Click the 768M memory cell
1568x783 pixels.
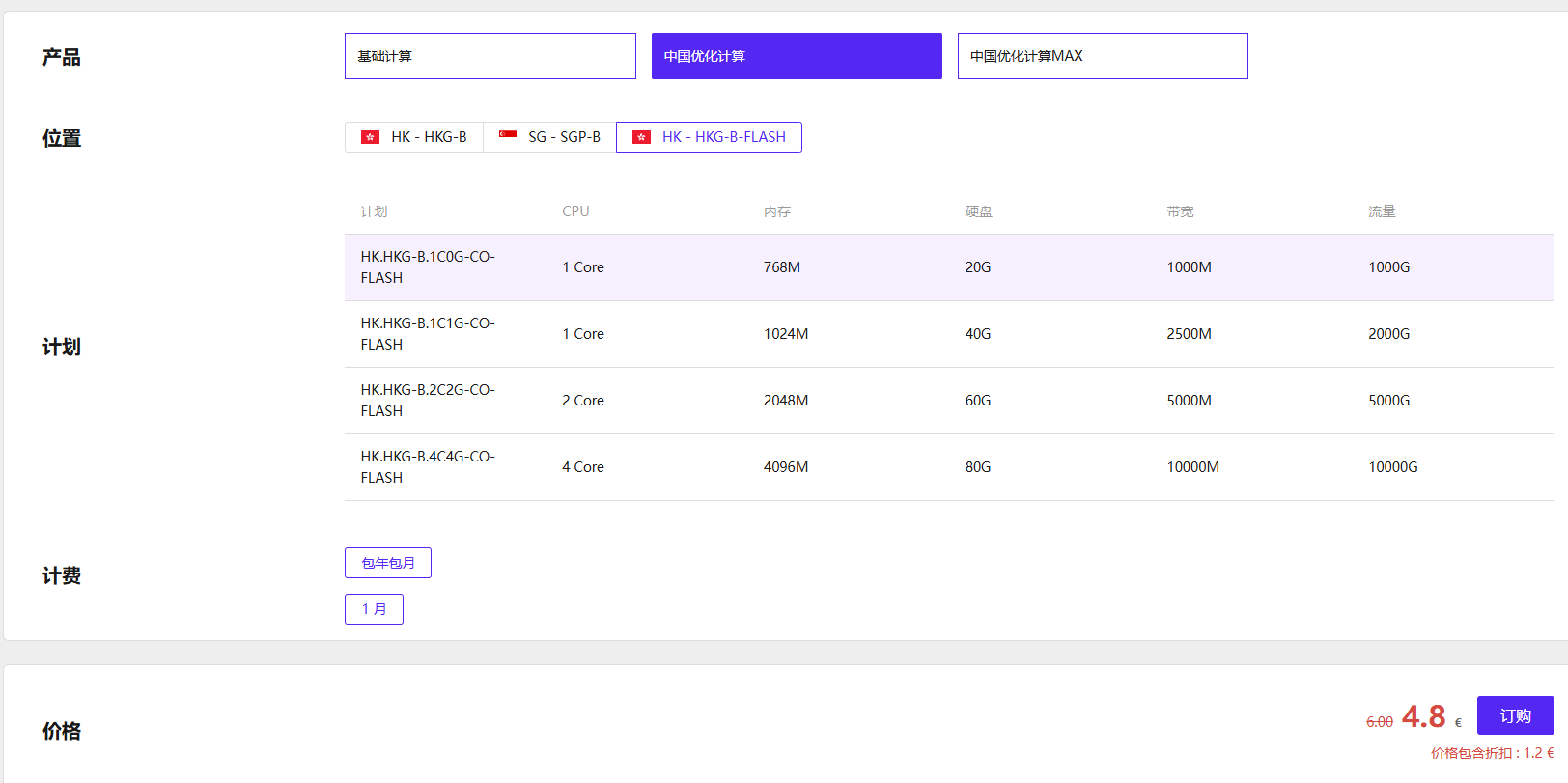tap(782, 267)
